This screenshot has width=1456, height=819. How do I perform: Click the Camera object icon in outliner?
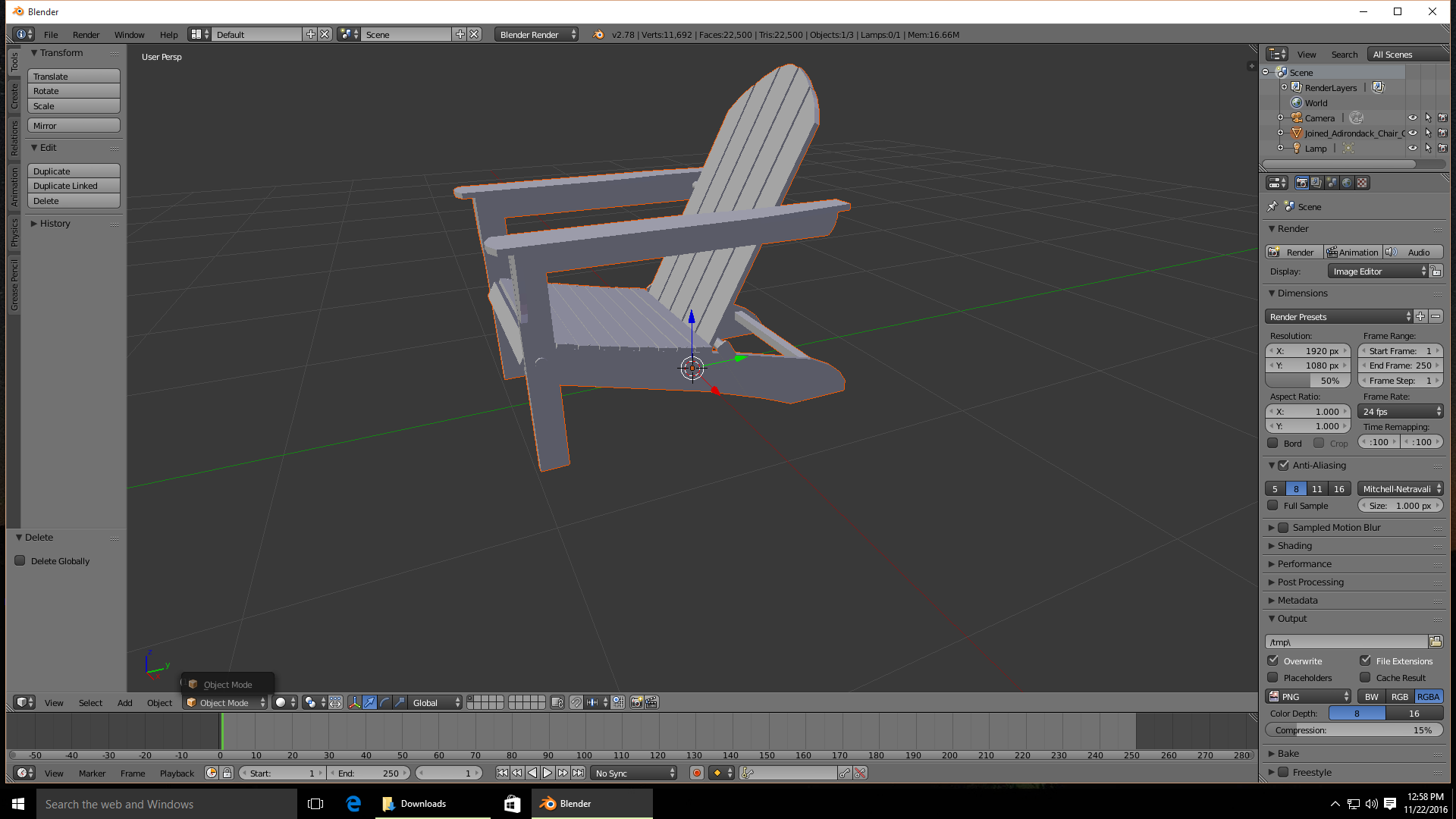coord(1297,118)
